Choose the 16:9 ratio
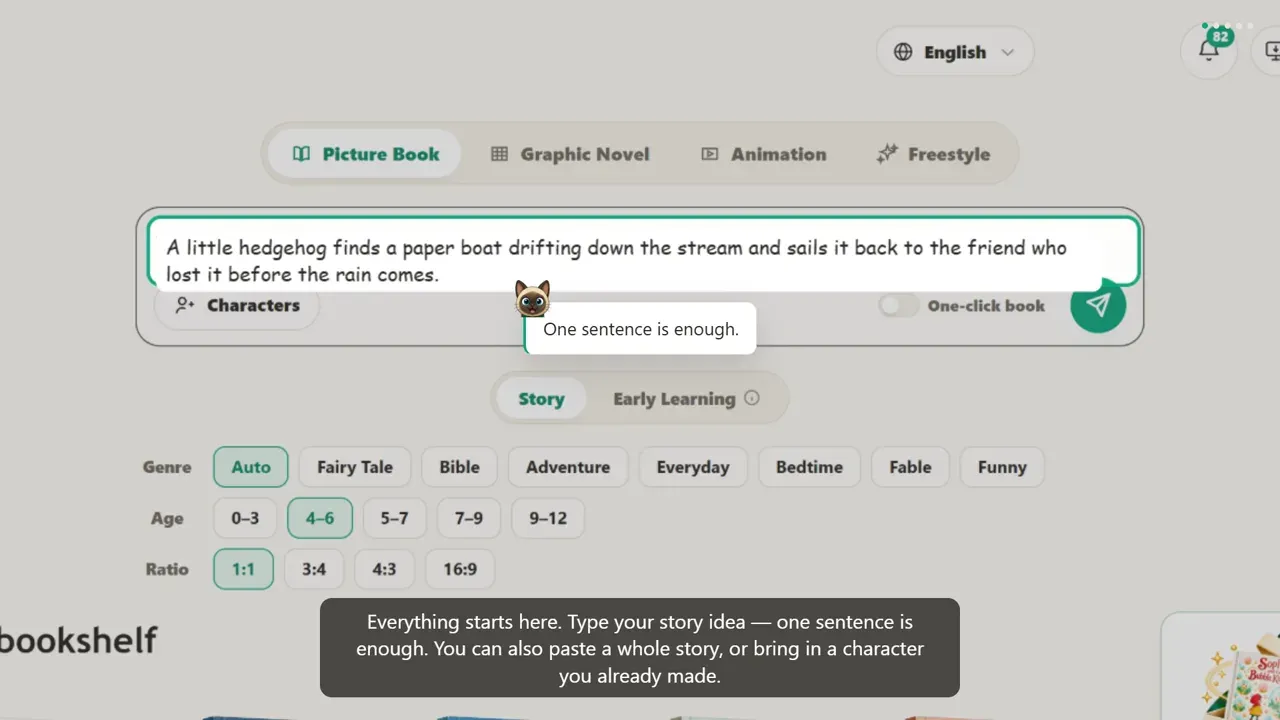This screenshot has width=1280, height=720. coord(460,569)
